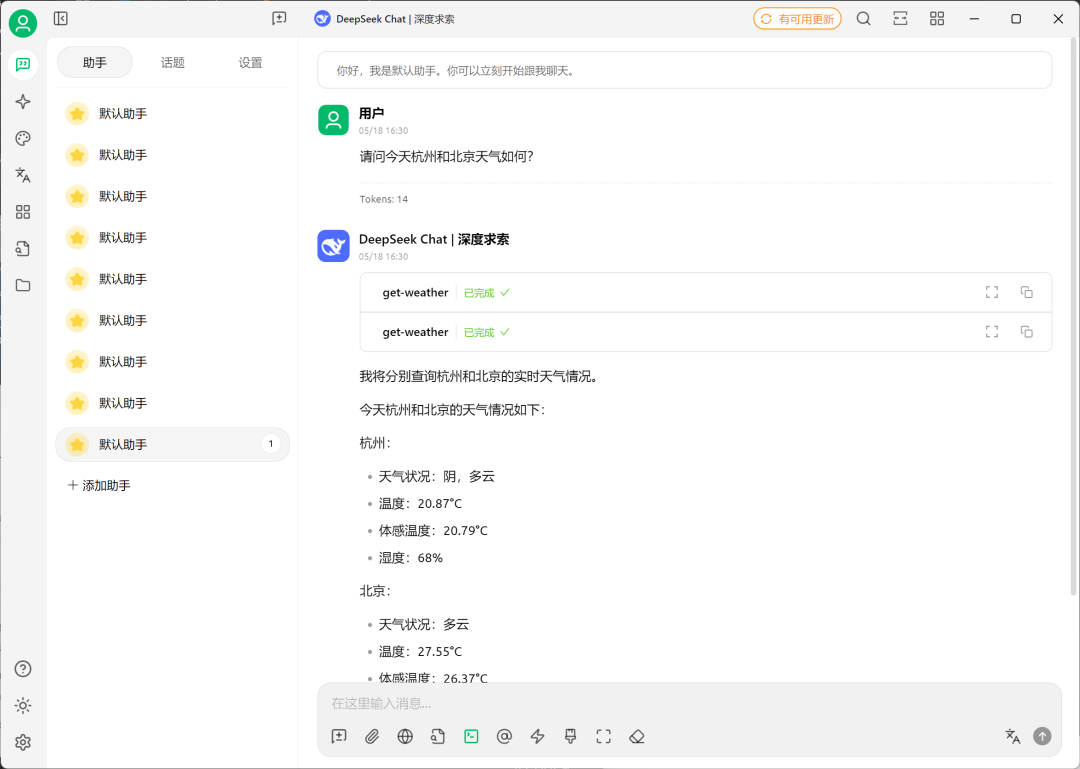Clear messages with the eraser icon
This screenshot has height=769, width=1080.
[x=636, y=737]
